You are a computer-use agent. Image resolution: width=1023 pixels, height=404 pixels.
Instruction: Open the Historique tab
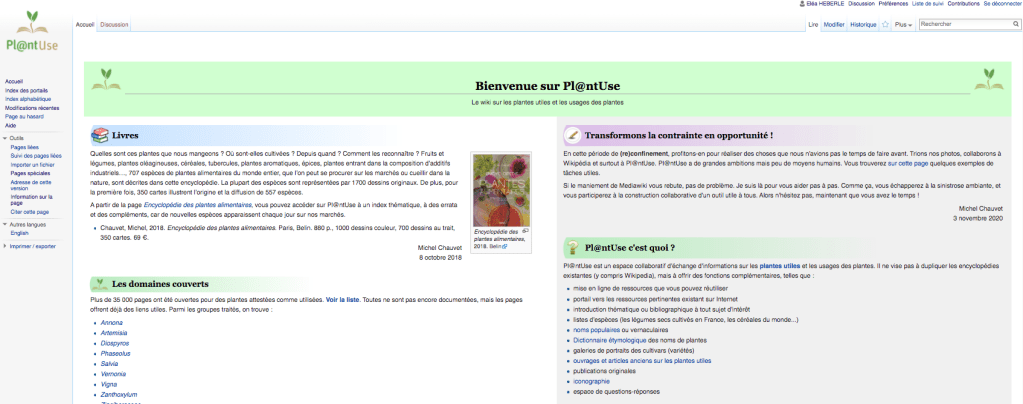862,23
